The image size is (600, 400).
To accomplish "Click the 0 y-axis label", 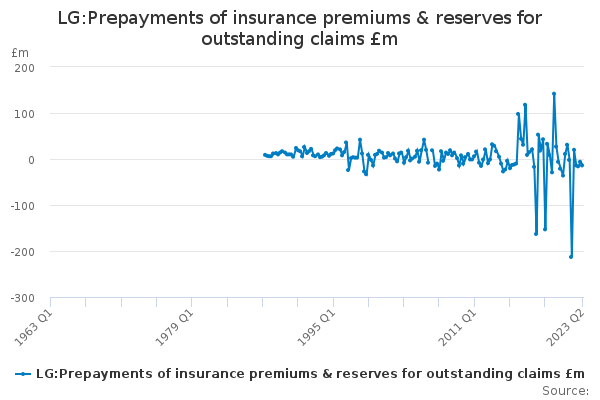I will tap(31, 160).
